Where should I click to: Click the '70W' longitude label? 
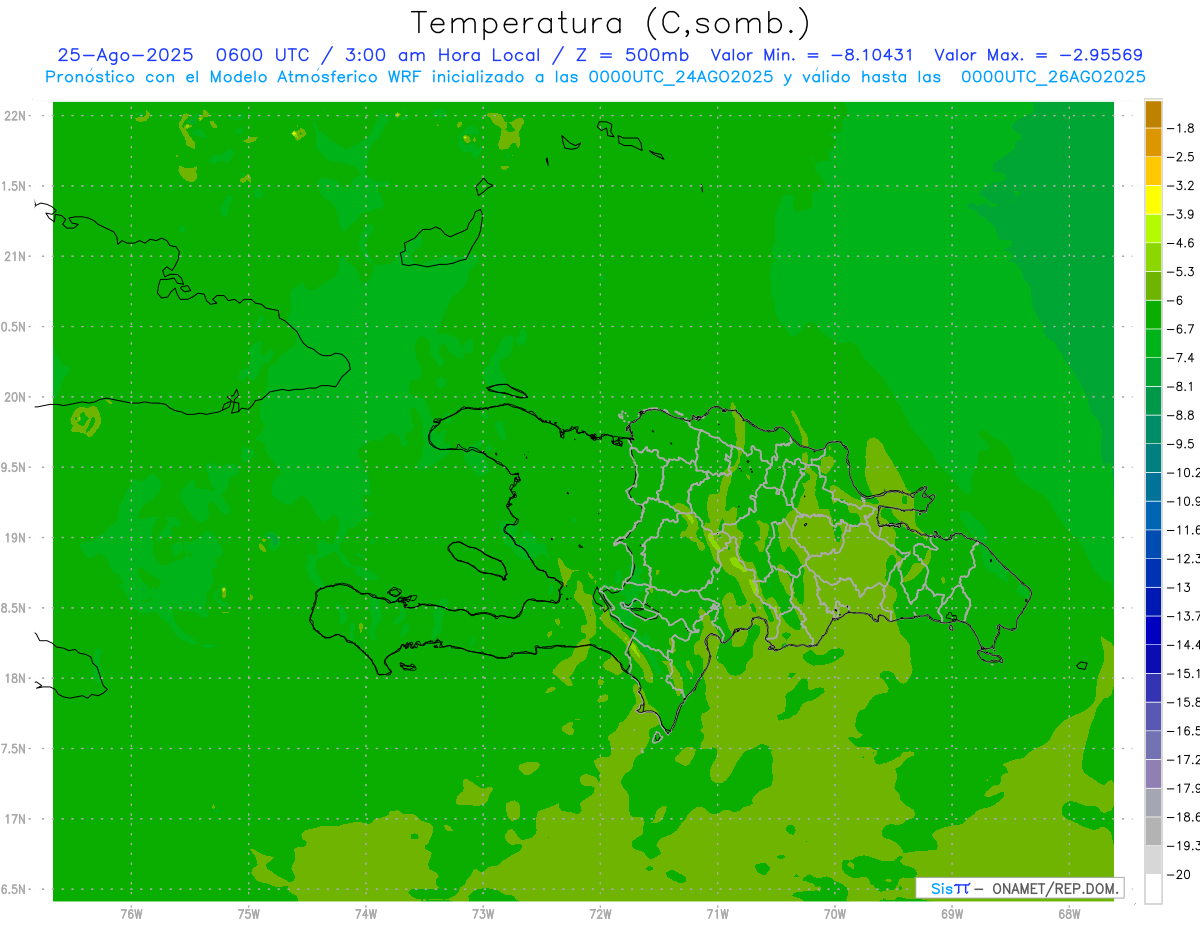click(835, 913)
